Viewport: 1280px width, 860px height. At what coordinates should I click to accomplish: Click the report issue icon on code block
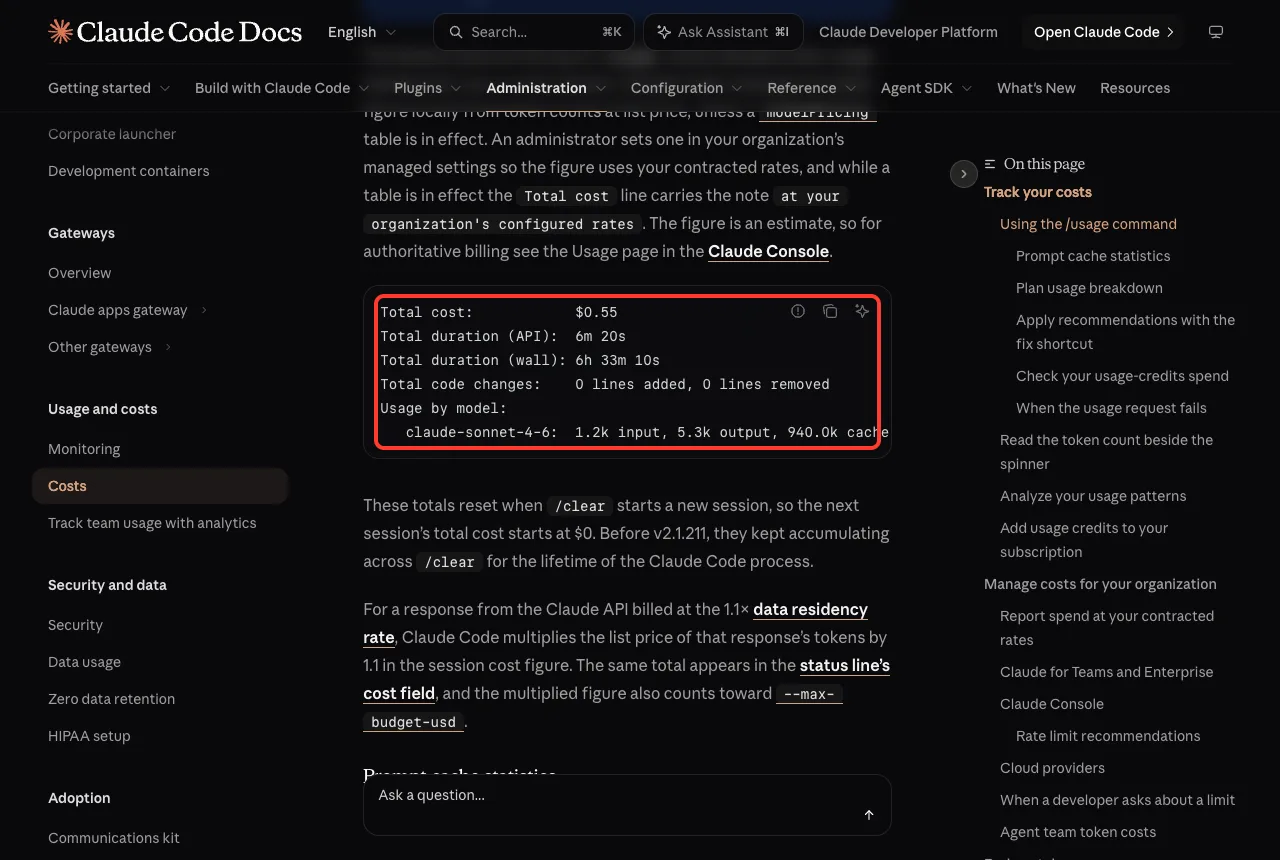(x=798, y=311)
